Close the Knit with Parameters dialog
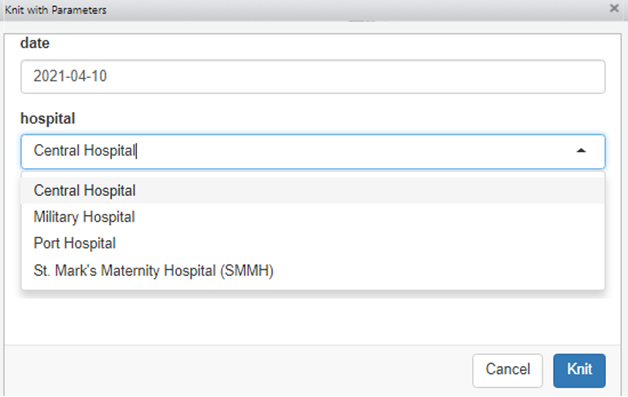Image resolution: width=628 pixels, height=397 pixels. [x=614, y=8]
